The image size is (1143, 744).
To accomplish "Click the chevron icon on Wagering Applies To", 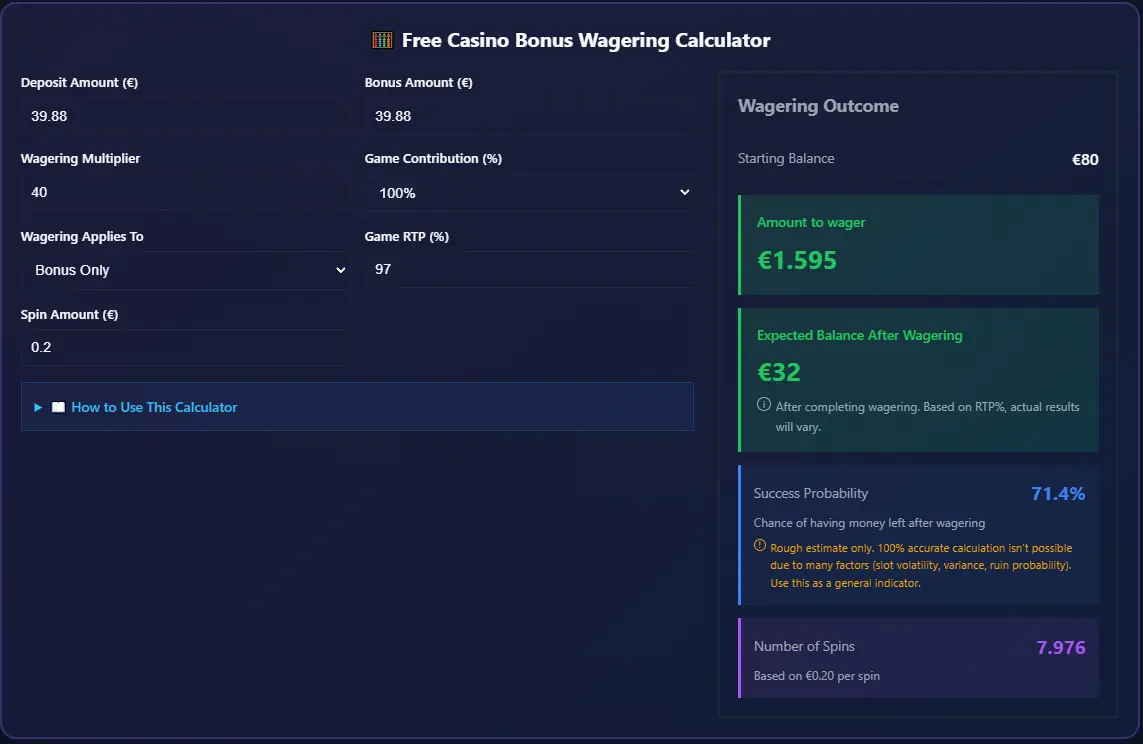I will pyautogui.click(x=340, y=270).
